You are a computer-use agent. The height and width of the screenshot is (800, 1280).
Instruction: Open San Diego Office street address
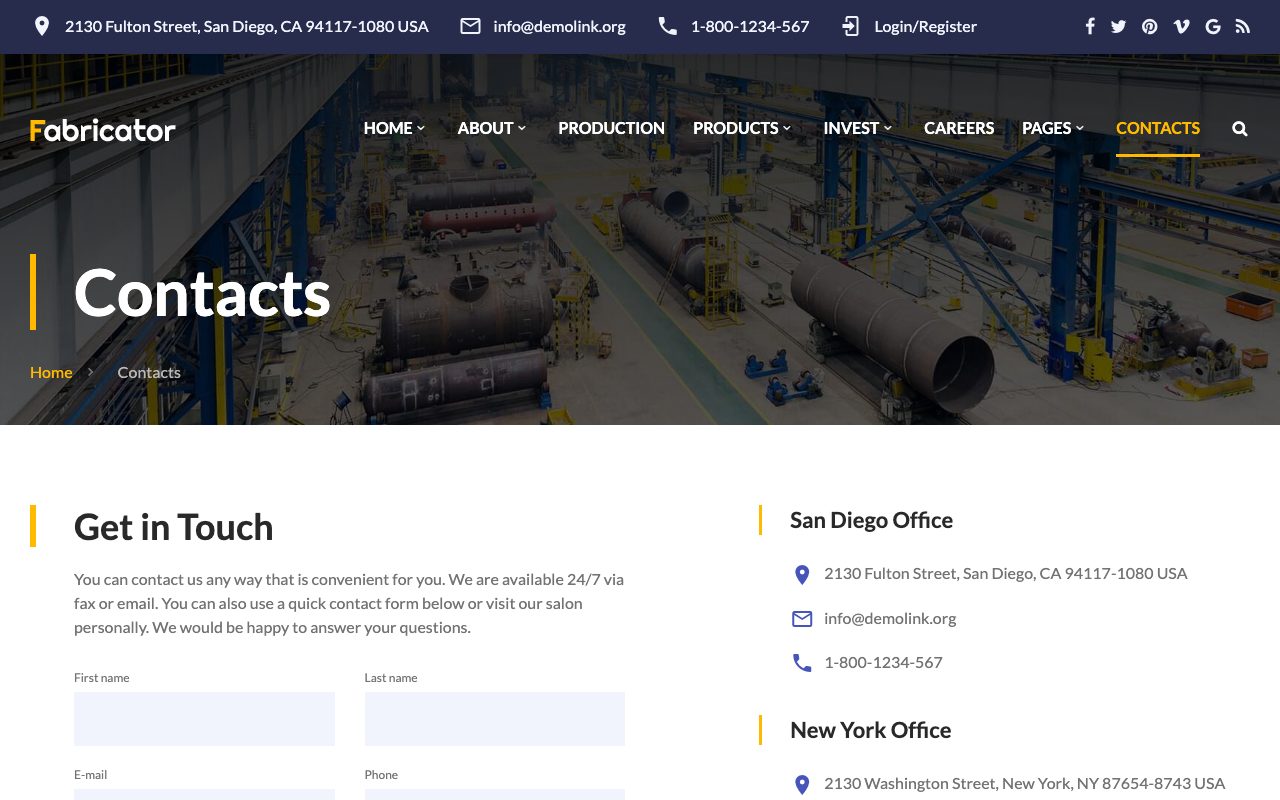[1006, 573]
